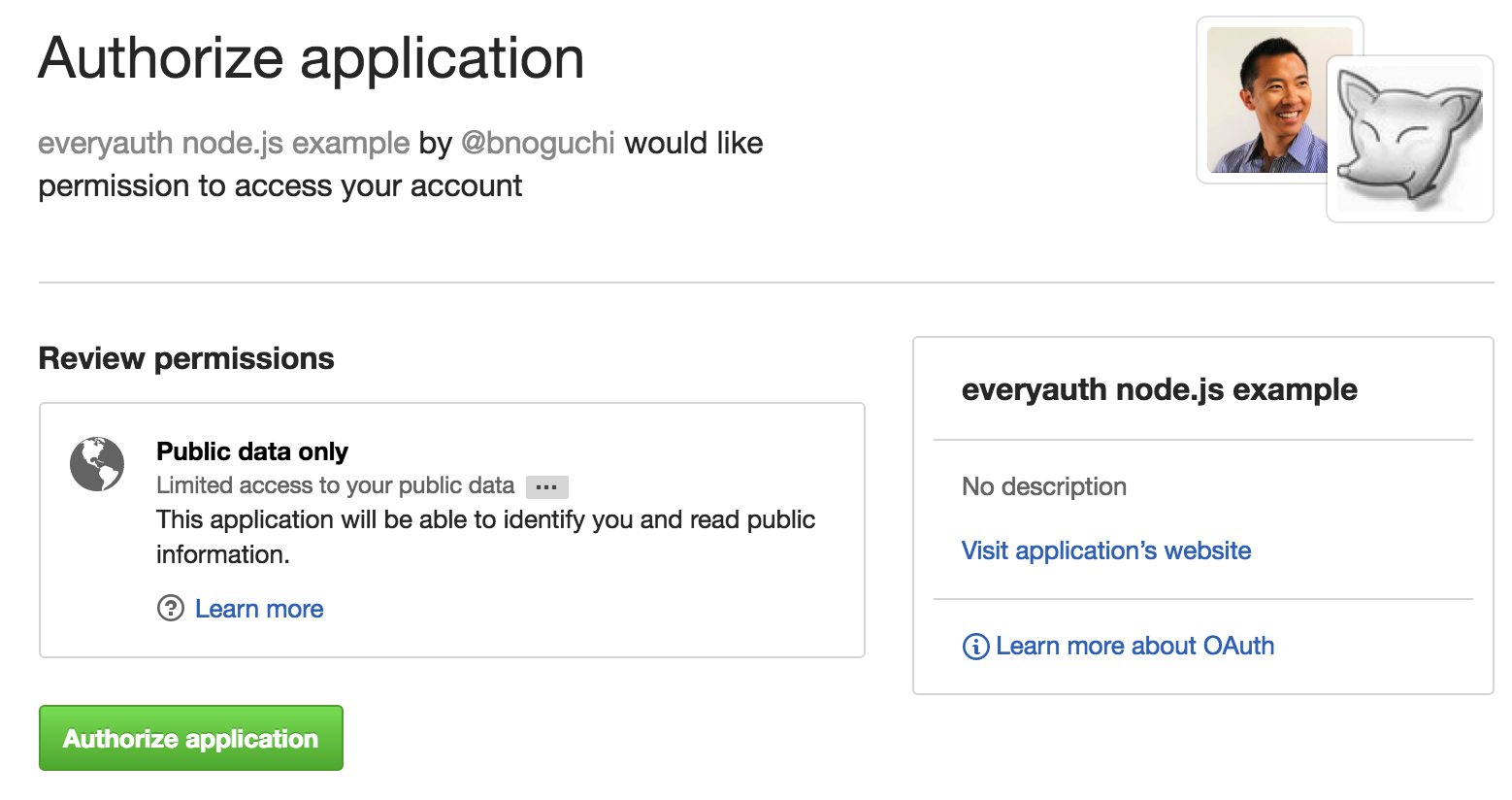Click Limited access to your public data text

335,485
